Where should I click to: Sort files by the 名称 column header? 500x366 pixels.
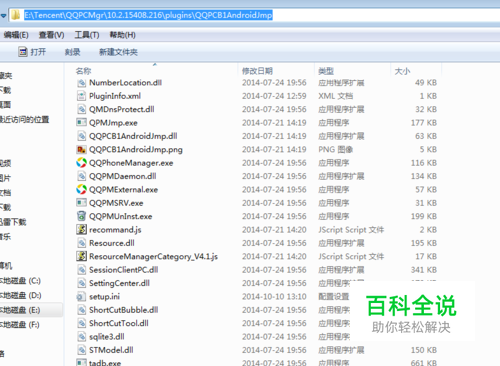click(83, 71)
